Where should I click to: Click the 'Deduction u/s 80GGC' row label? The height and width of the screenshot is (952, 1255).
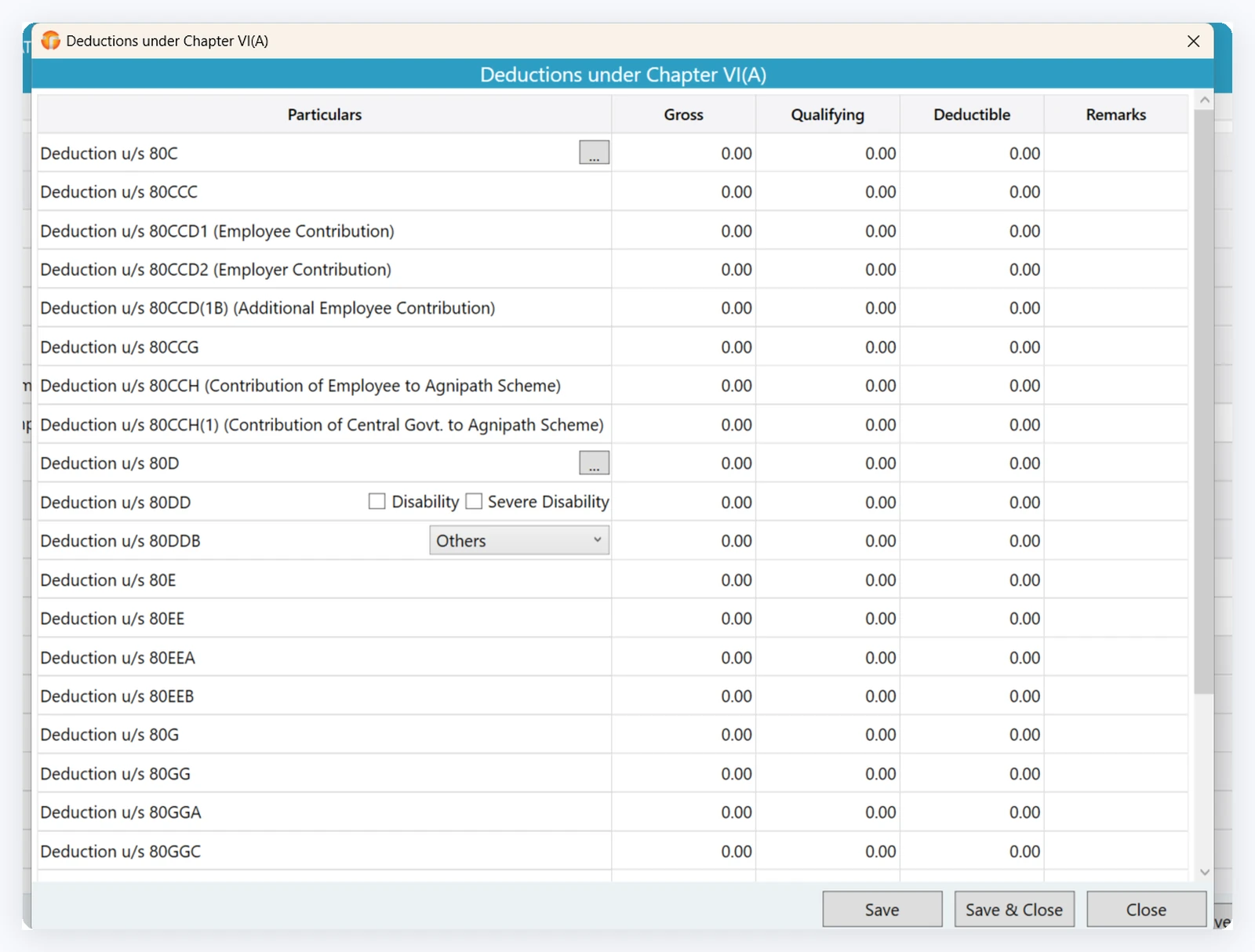click(x=121, y=852)
